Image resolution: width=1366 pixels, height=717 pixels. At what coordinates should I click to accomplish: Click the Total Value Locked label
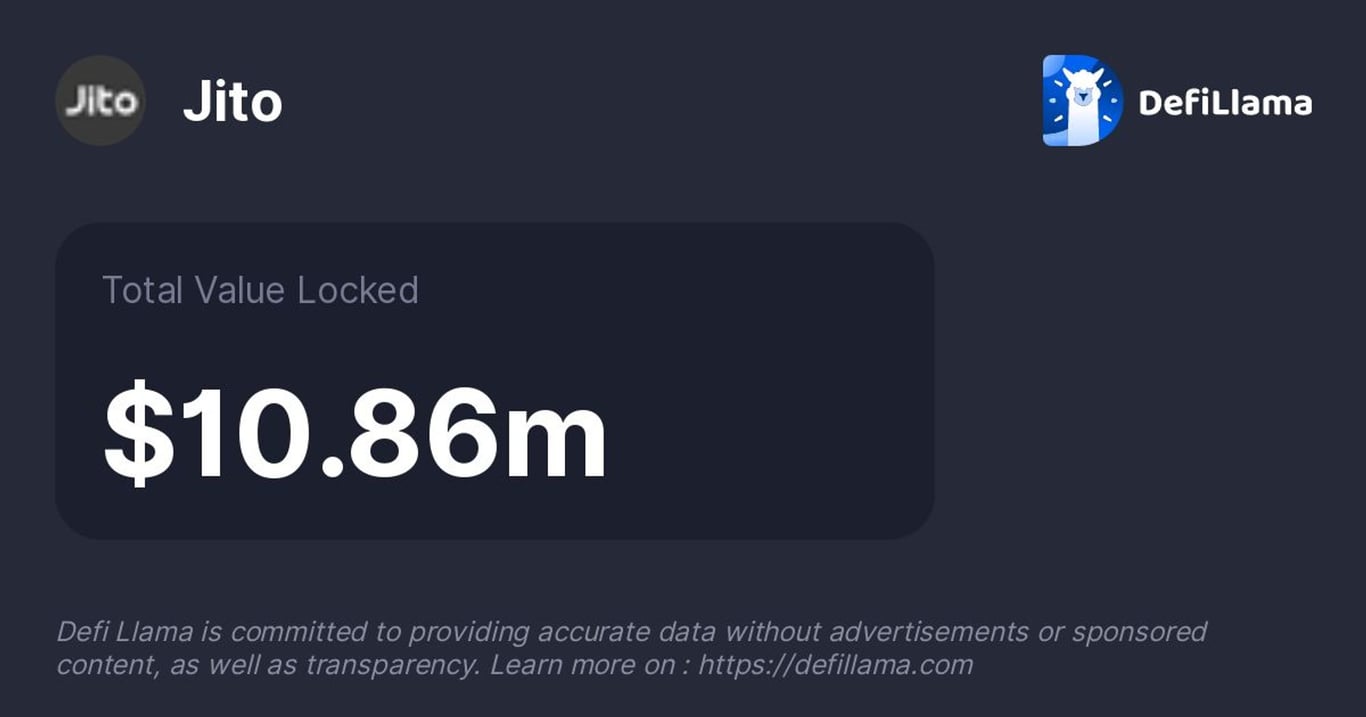point(260,290)
